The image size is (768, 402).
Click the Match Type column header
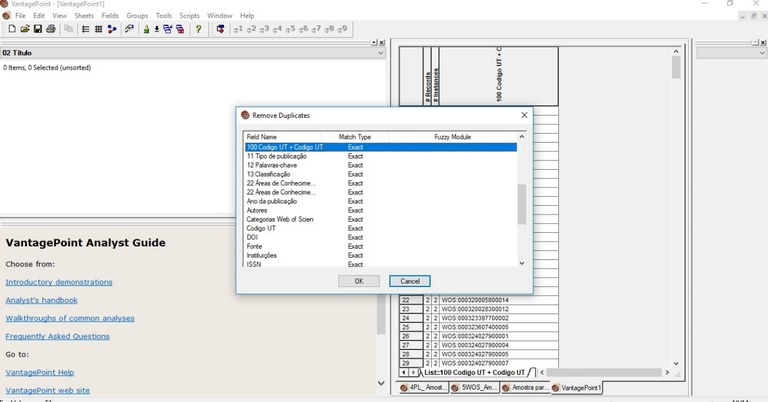355,137
